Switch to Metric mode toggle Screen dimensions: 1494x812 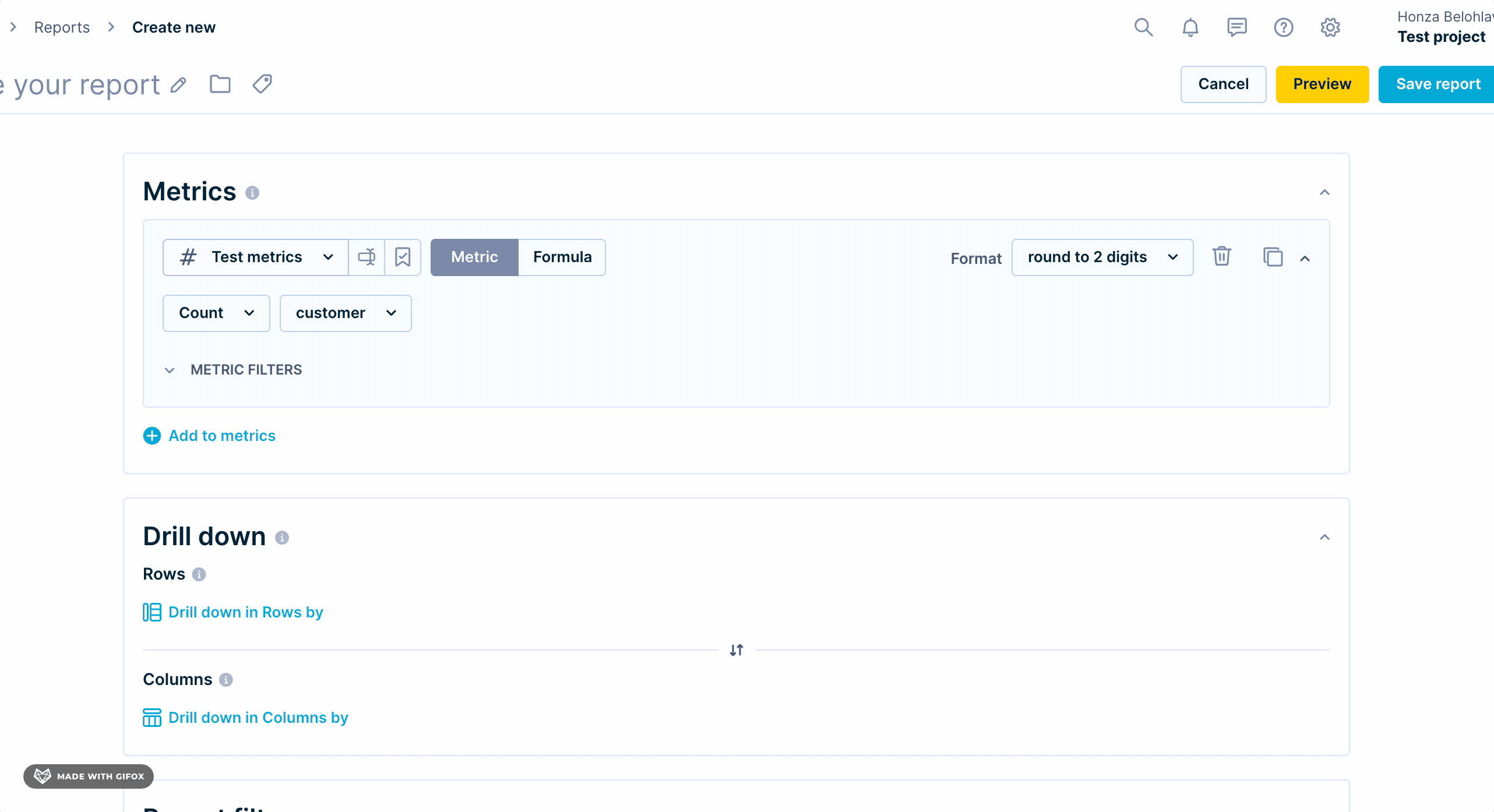pos(474,257)
